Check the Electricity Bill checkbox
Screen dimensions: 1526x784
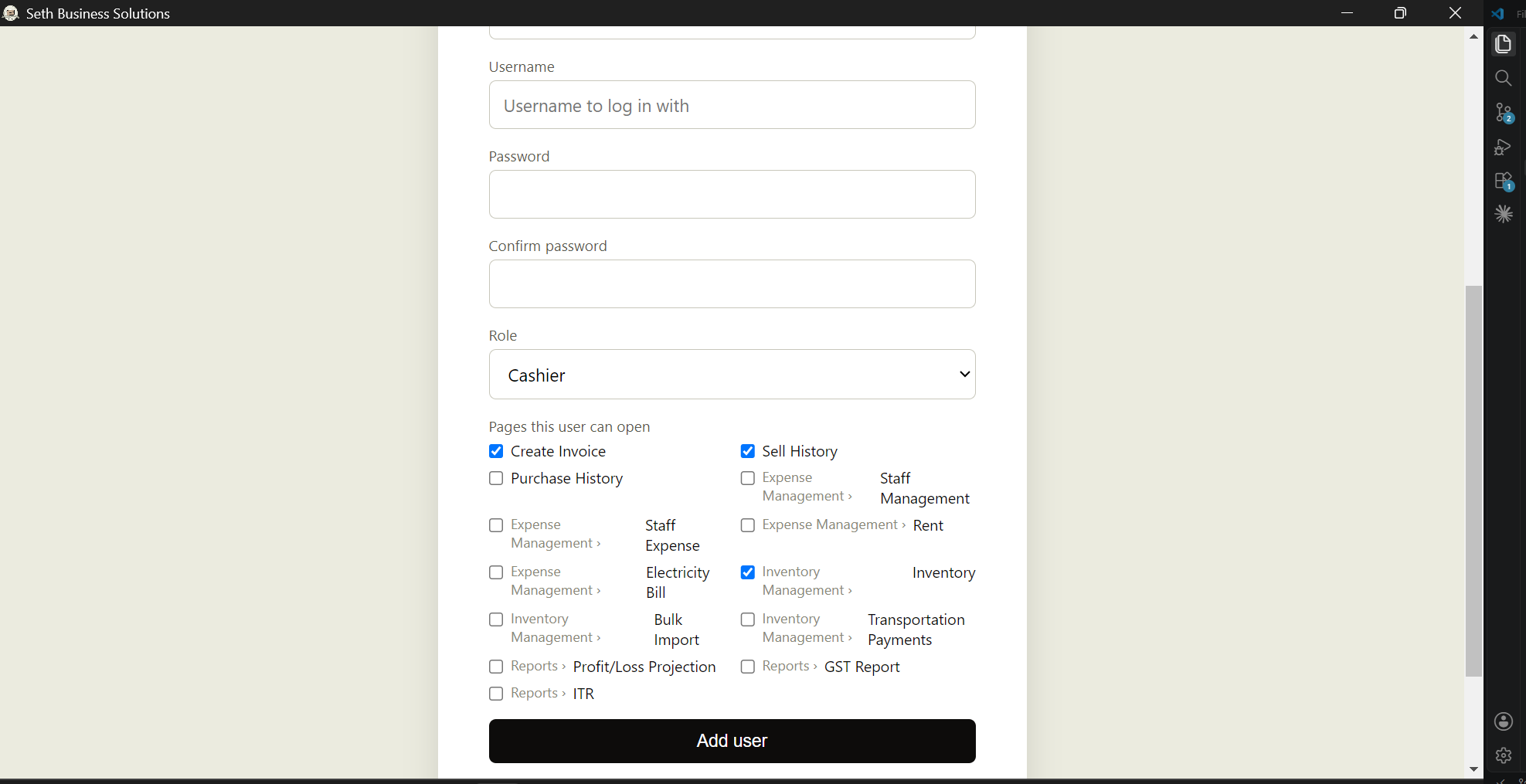(x=496, y=572)
